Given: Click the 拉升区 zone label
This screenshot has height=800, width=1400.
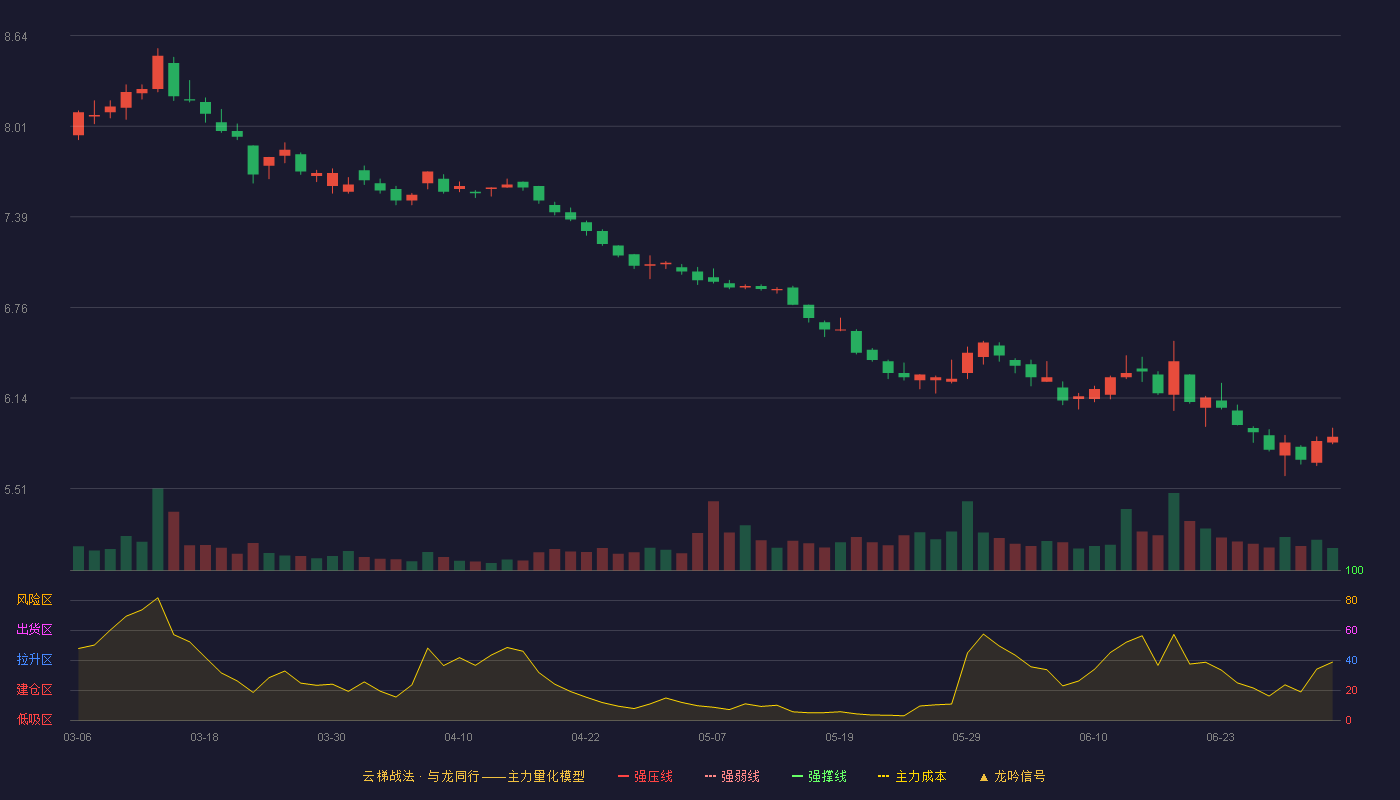Looking at the screenshot, I should pos(34,660).
